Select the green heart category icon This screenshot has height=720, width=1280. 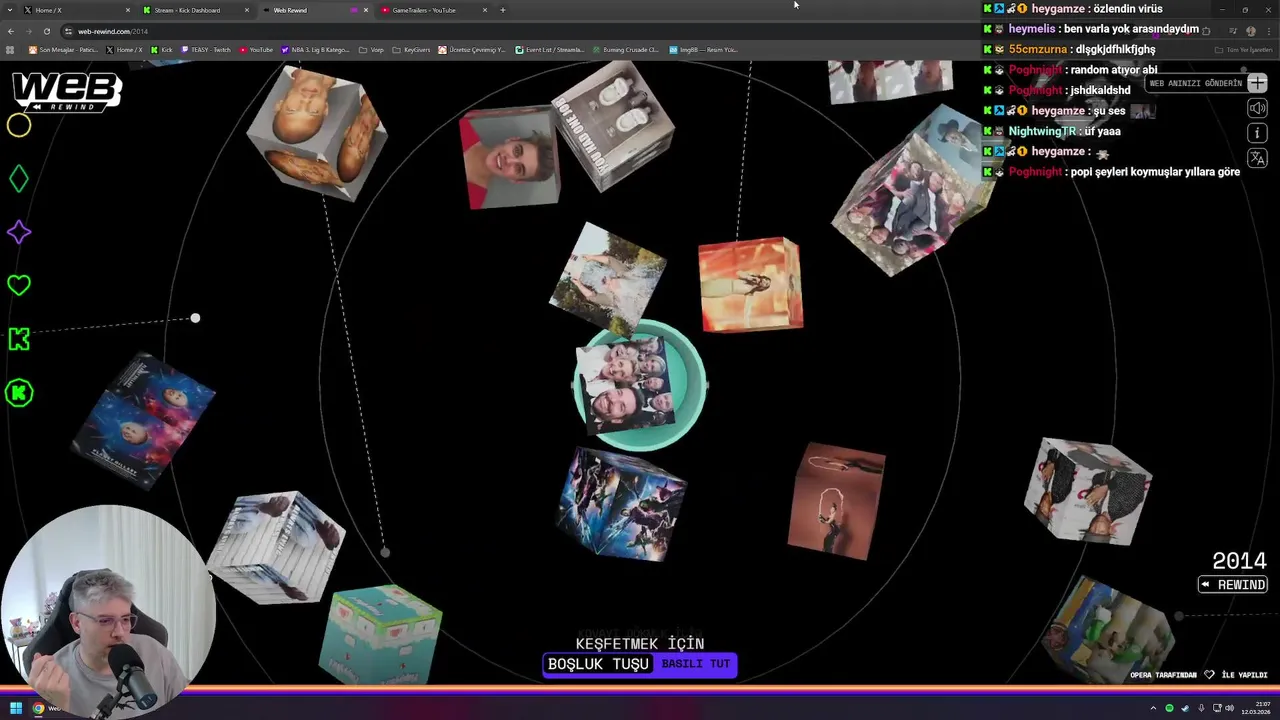point(19,285)
